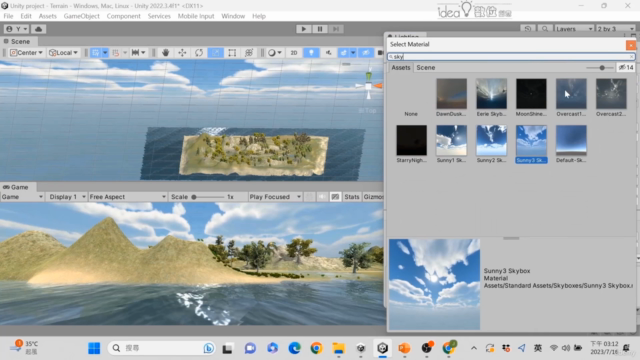Toggle scene lighting bulb button
Screen dimensions: 640x360
point(311,53)
